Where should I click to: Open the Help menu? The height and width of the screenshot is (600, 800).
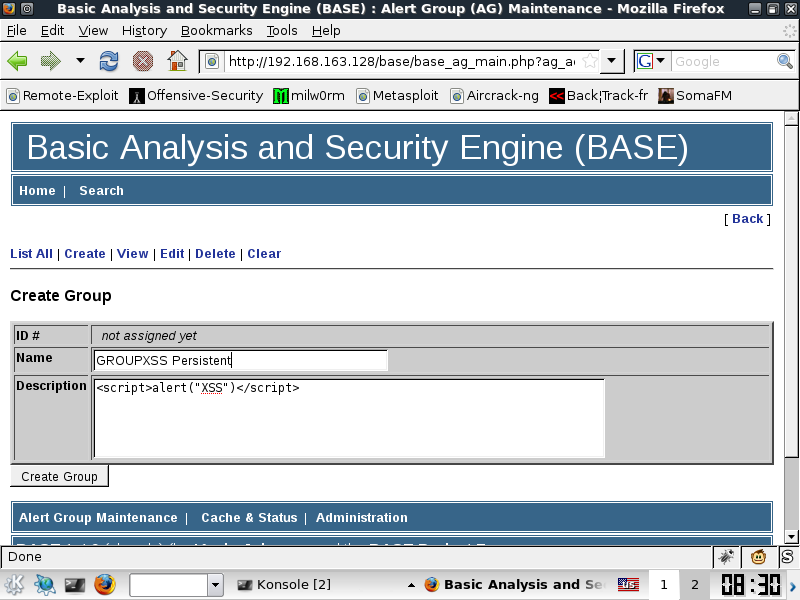pos(326,31)
